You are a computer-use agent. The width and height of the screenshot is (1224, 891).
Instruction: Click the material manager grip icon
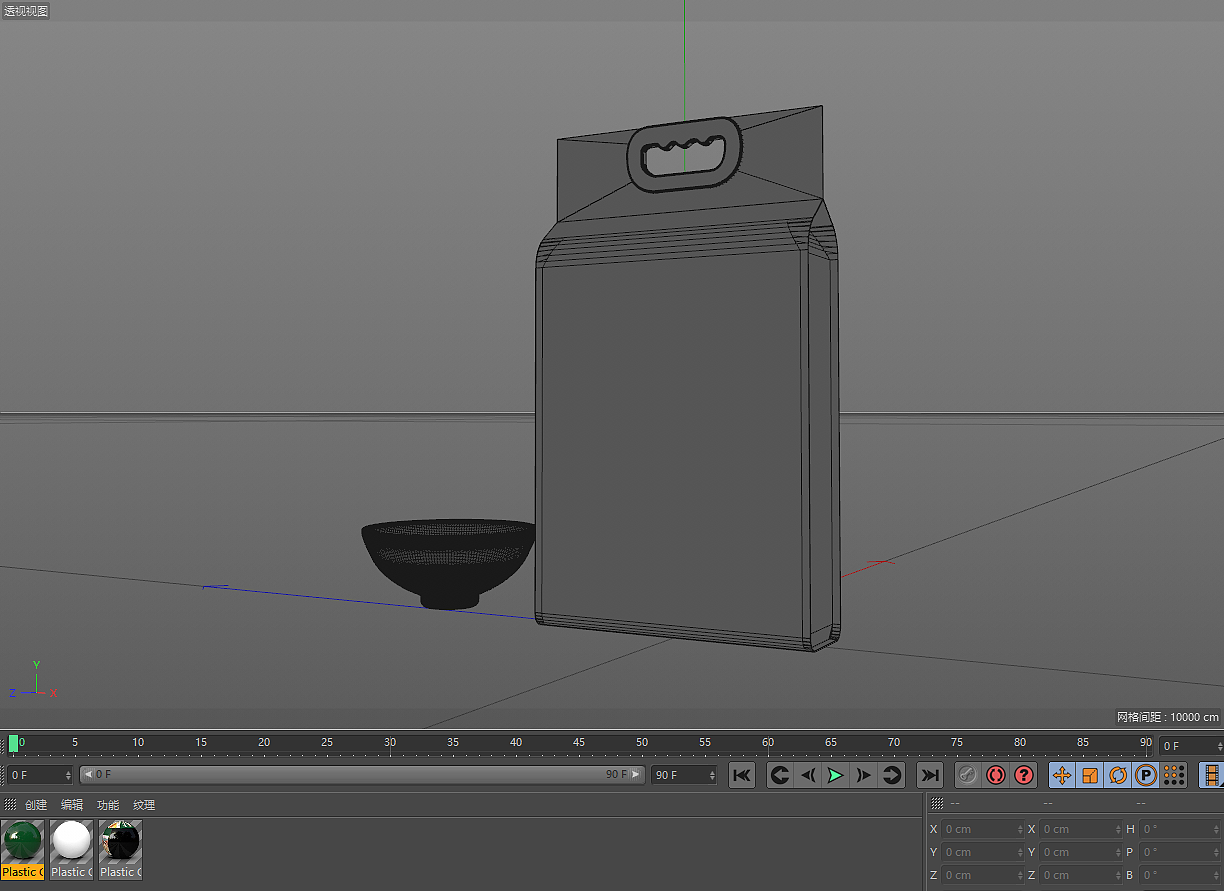click(x=10, y=805)
